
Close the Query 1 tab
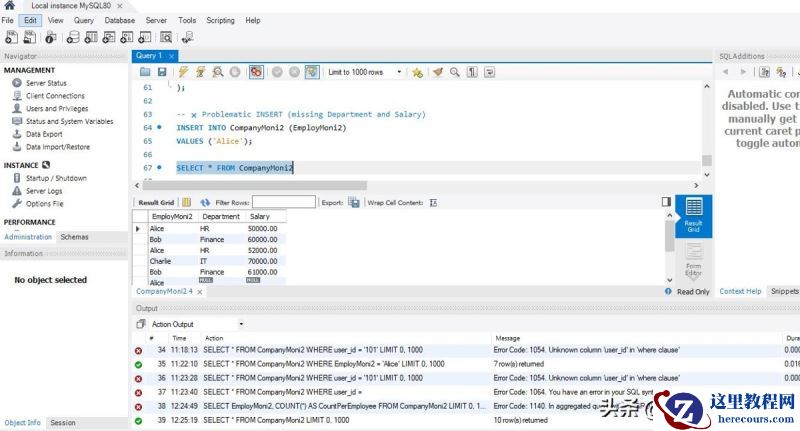tap(172, 56)
